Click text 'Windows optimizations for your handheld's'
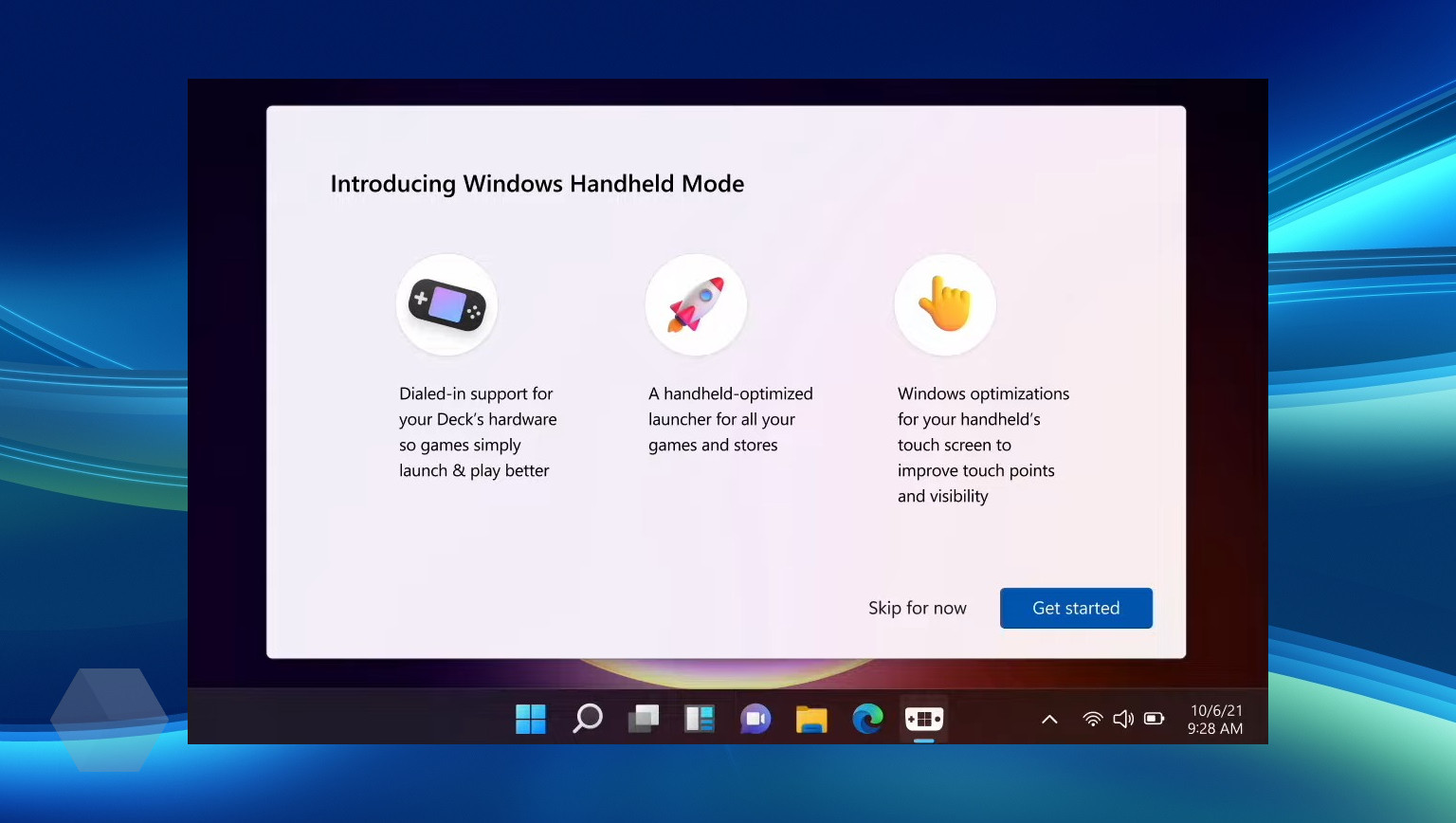The height and width of the screenshot is (823, 1456). (x=983, y=407)
